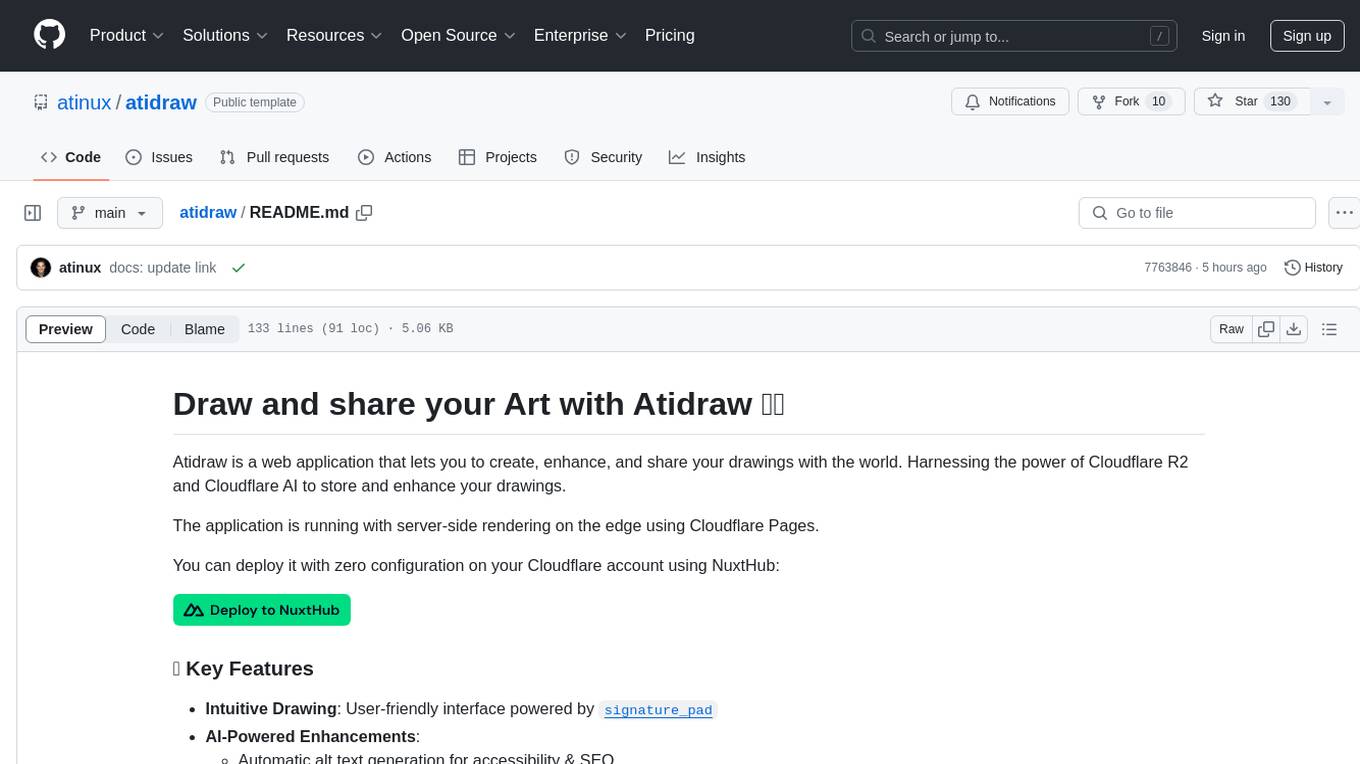
Task: Open the Projects tab
Action: [498, 157]
